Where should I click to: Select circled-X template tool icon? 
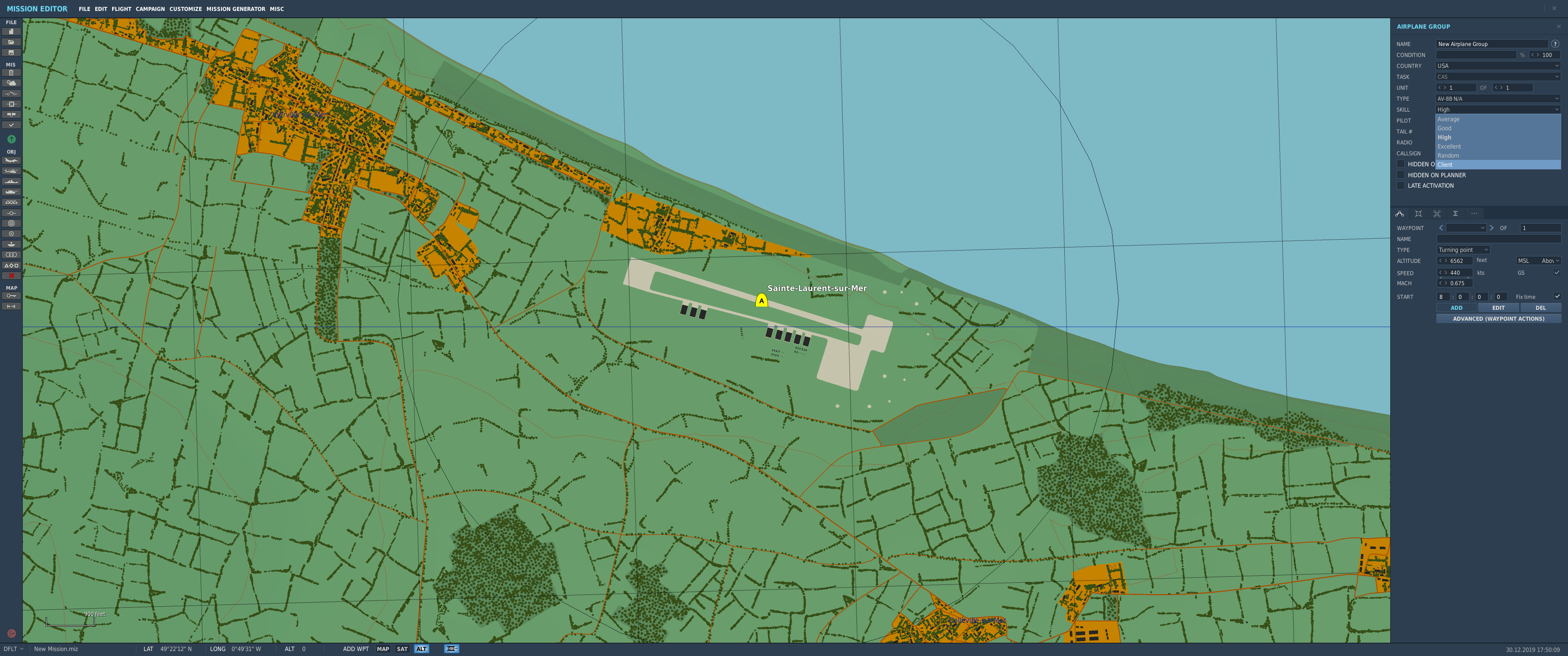[x=11, y=234]
